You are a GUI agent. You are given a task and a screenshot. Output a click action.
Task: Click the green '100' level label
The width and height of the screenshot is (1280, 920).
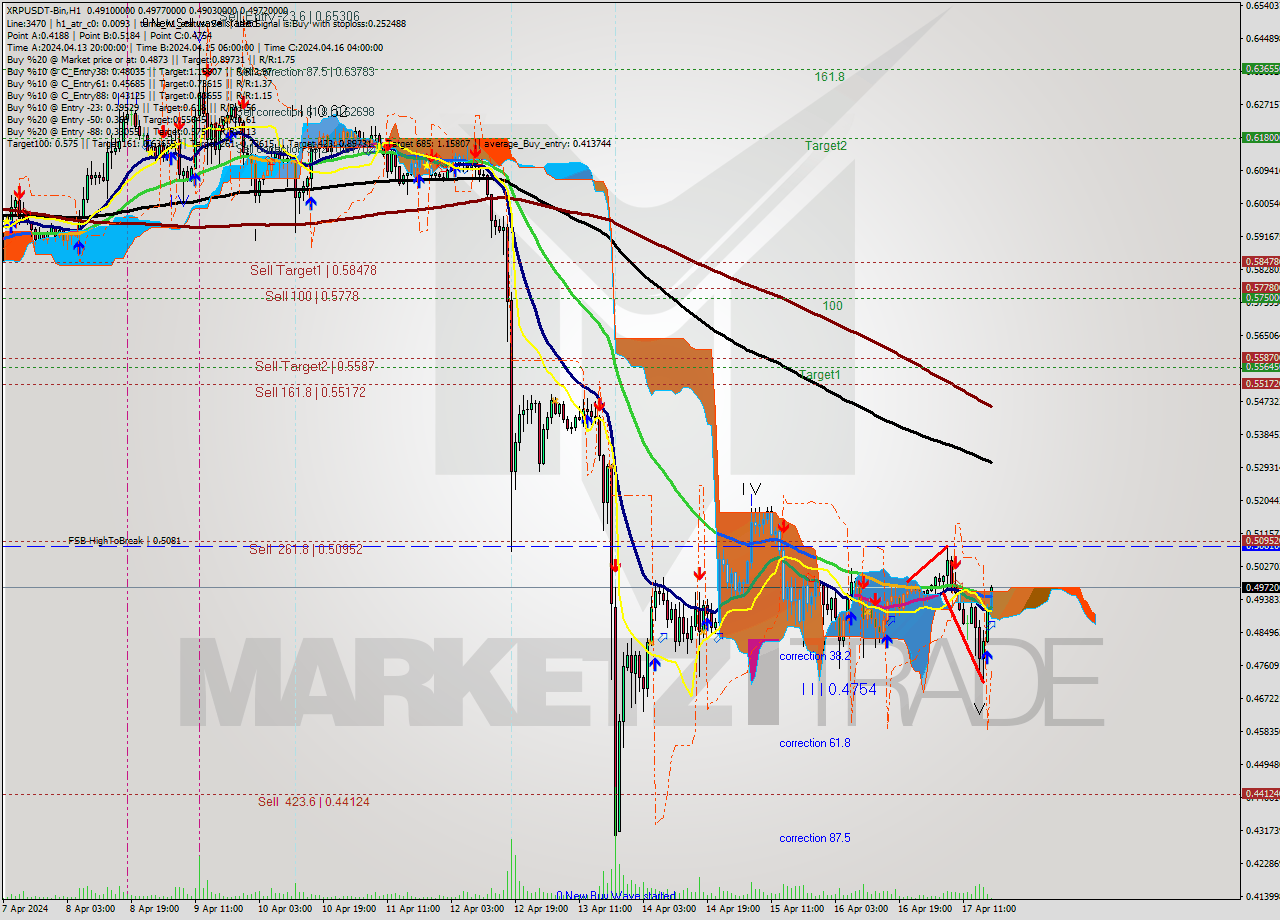(x=832, y=305)
